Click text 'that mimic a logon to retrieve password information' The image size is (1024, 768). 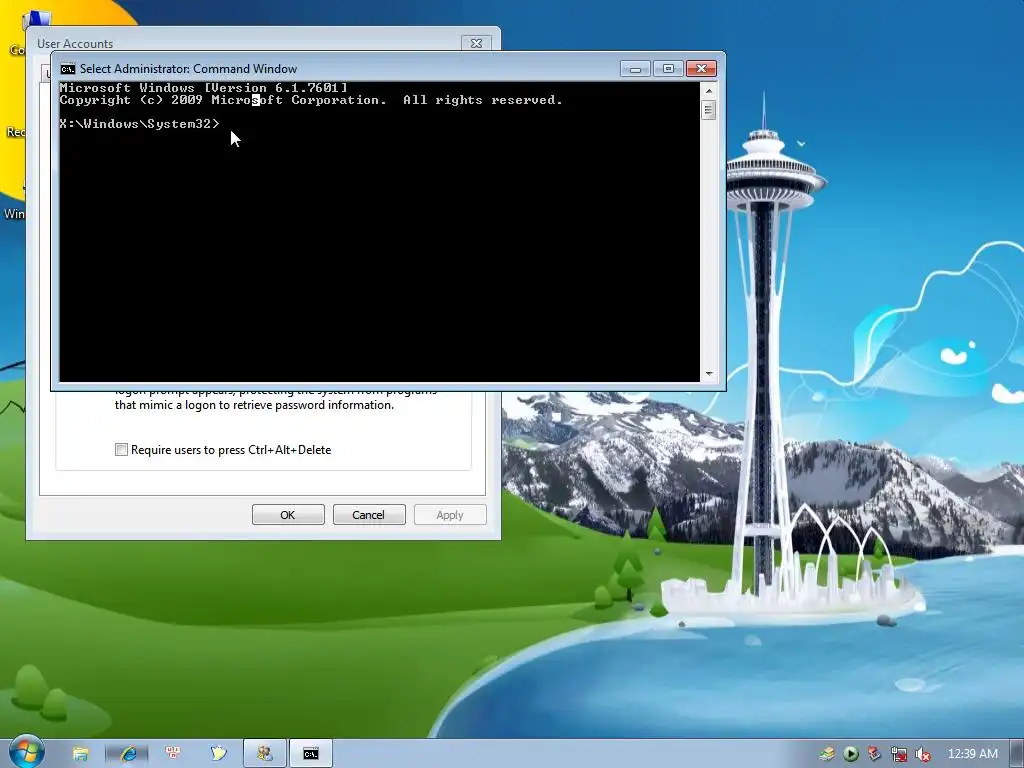click(x=254, y=405)
